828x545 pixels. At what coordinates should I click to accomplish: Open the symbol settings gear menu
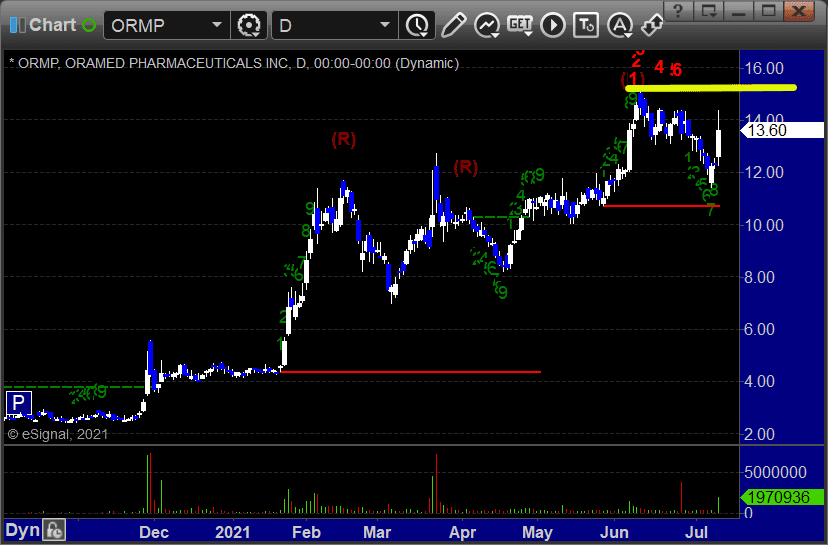pos(249,25)
